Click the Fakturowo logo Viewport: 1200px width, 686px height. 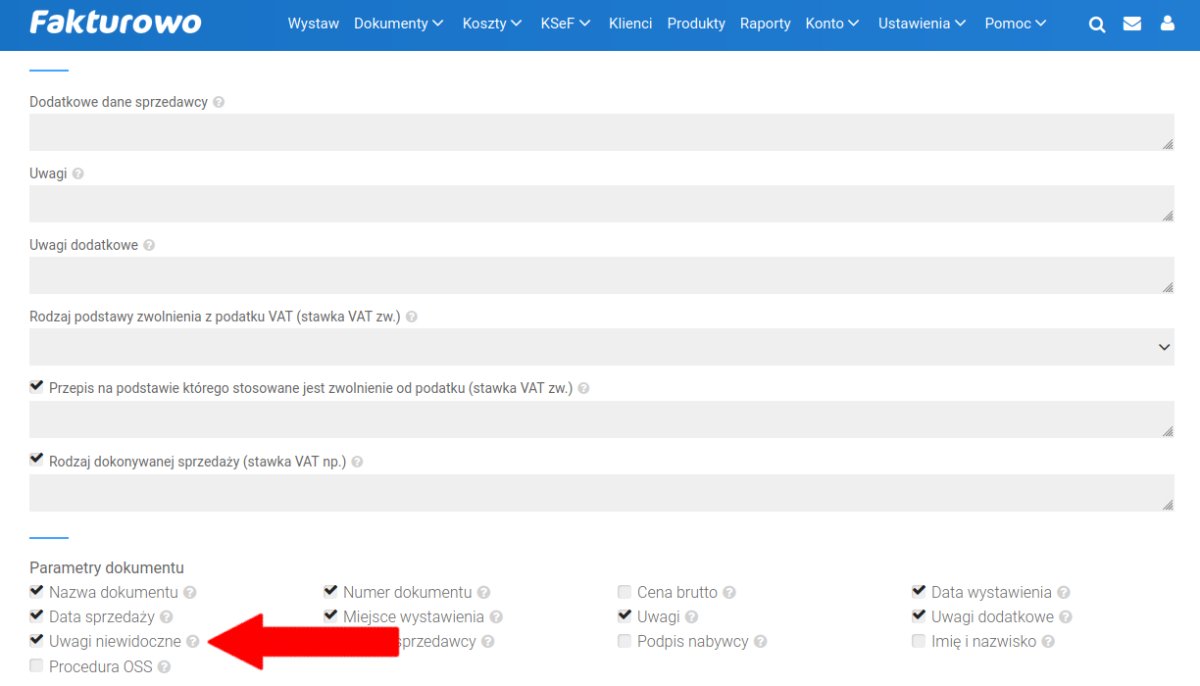coord(115,23)
